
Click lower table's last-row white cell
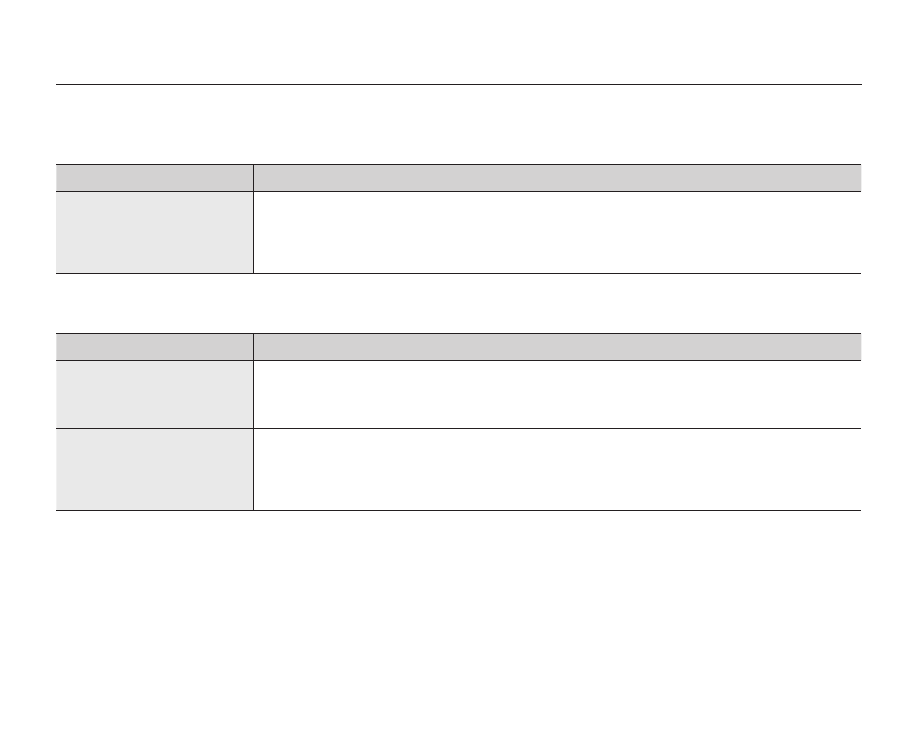pos(557,470)
